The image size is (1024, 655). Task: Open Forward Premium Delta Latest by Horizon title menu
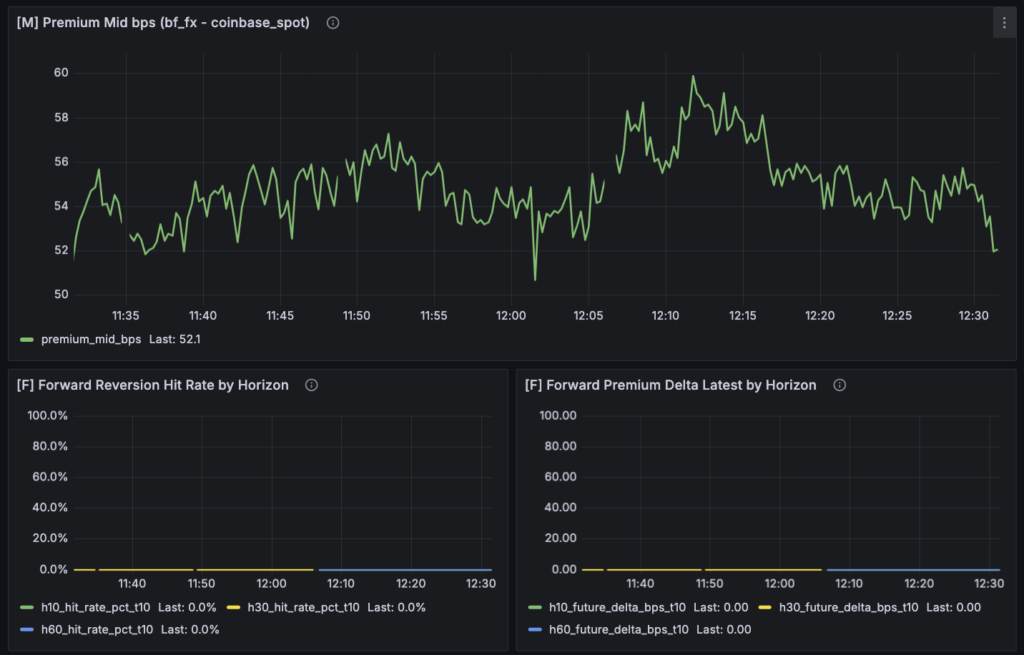(x=671, y=385)
